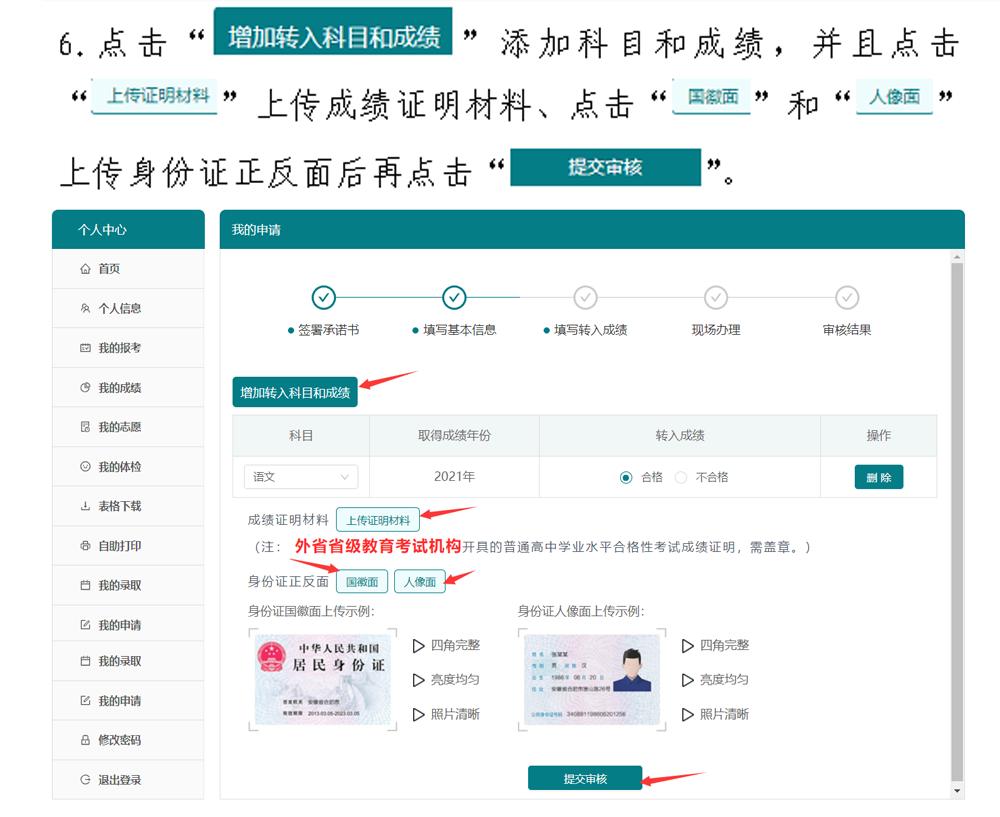This screenshot has width=1000, height=817.
Task: Select the 我的成绩 pie chart icon
Action: [x=85, y=388]
